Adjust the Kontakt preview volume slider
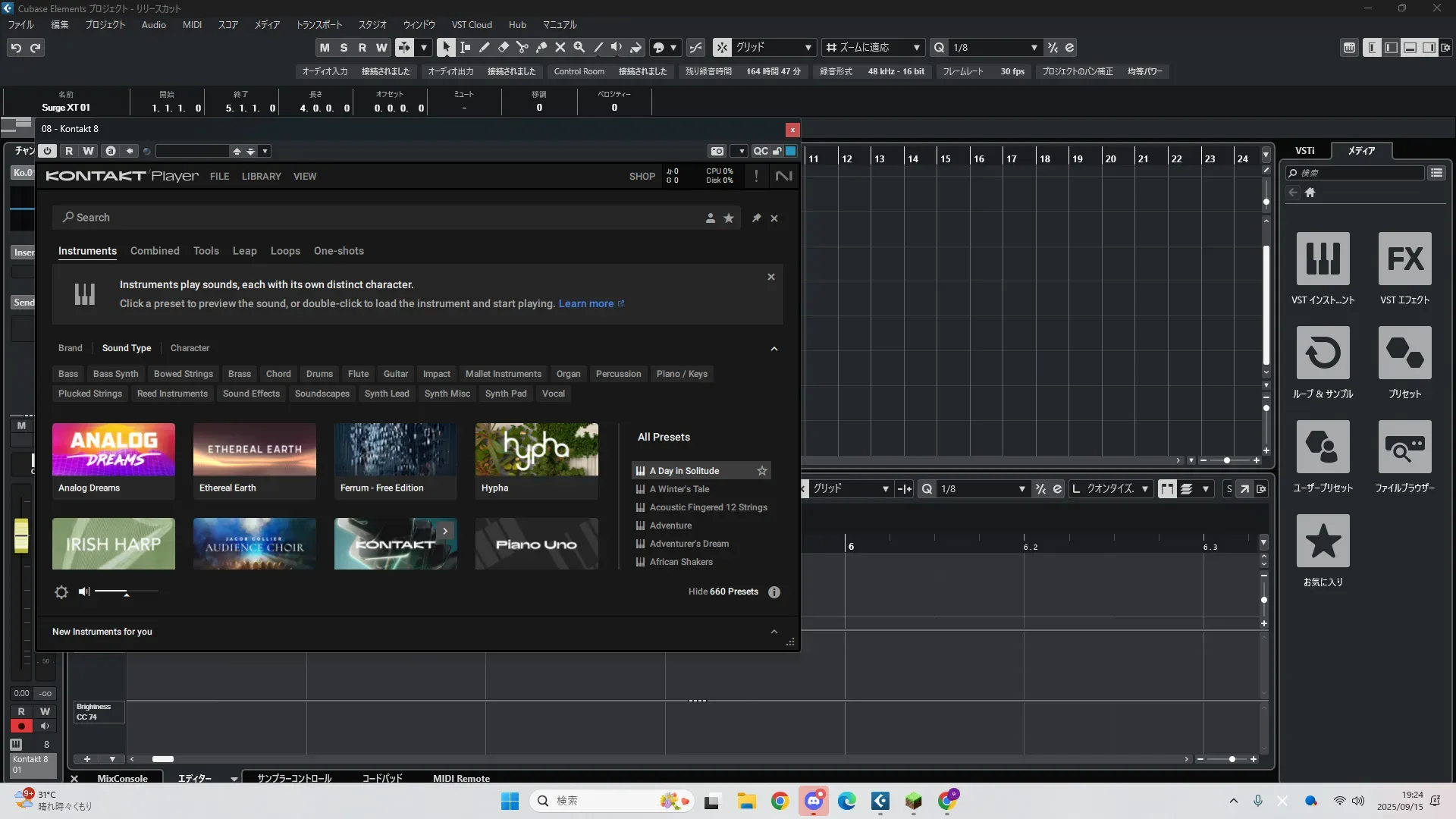 126,592
